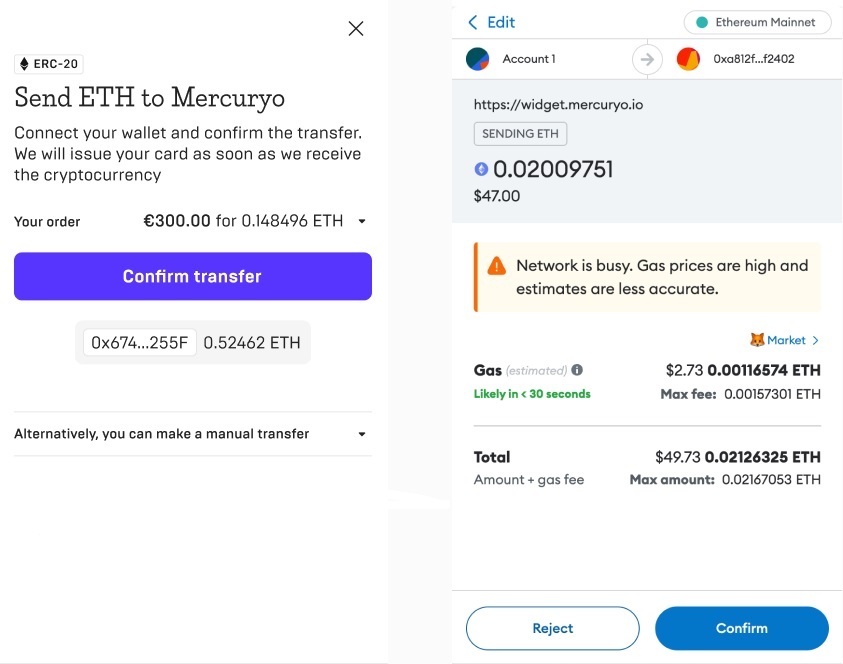
Task: Click the MetaMask fox Market icon
Action: point(757,341)
